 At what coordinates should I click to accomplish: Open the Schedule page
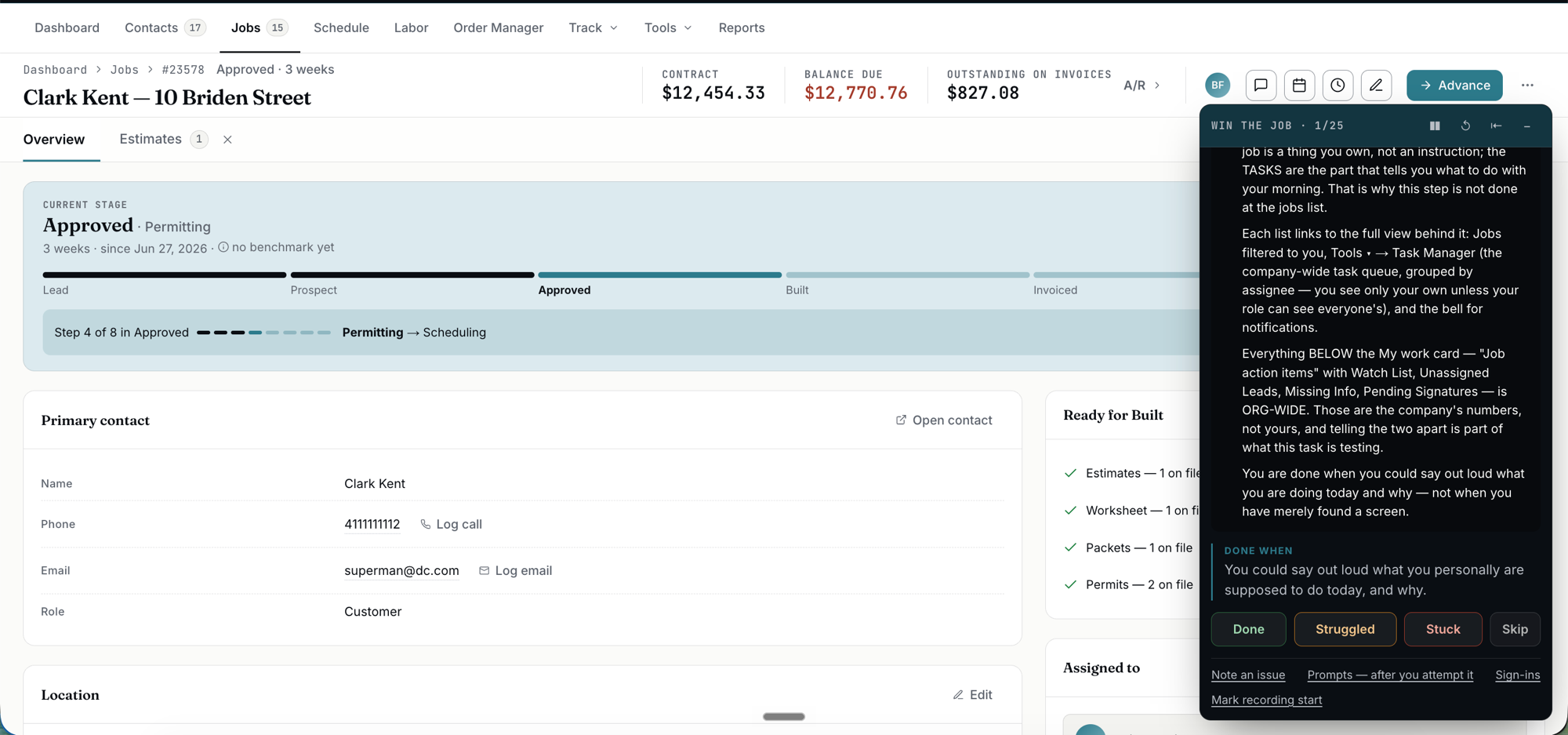coord(341,27)
